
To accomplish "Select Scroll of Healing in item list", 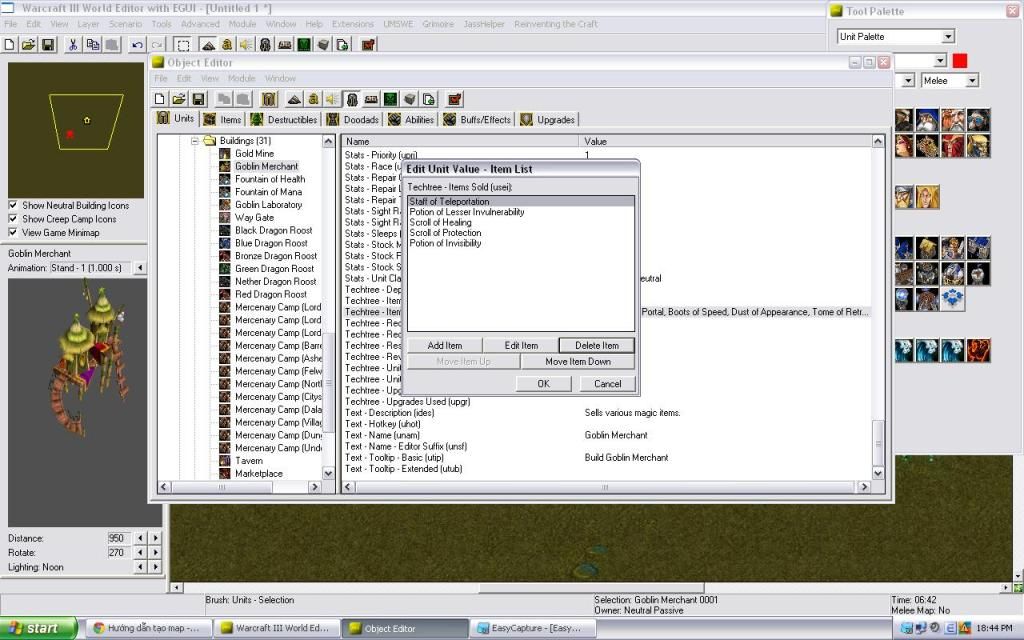I will coord(440,222).
